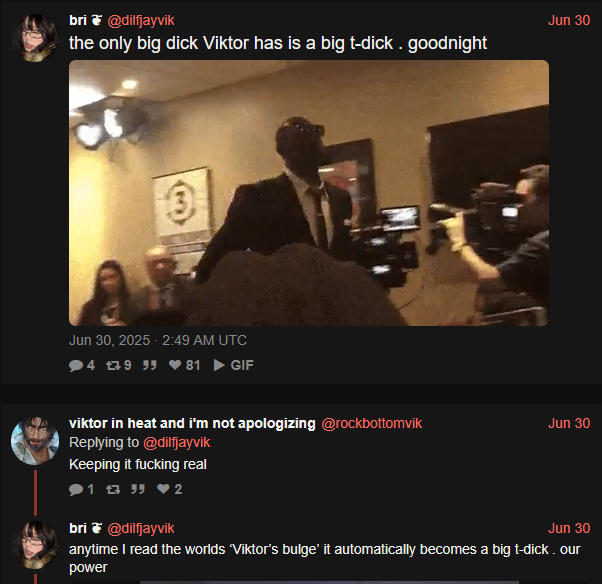
Task: Open the @dilfjayvik handle on top tweet
Action: tap(141, 20)
